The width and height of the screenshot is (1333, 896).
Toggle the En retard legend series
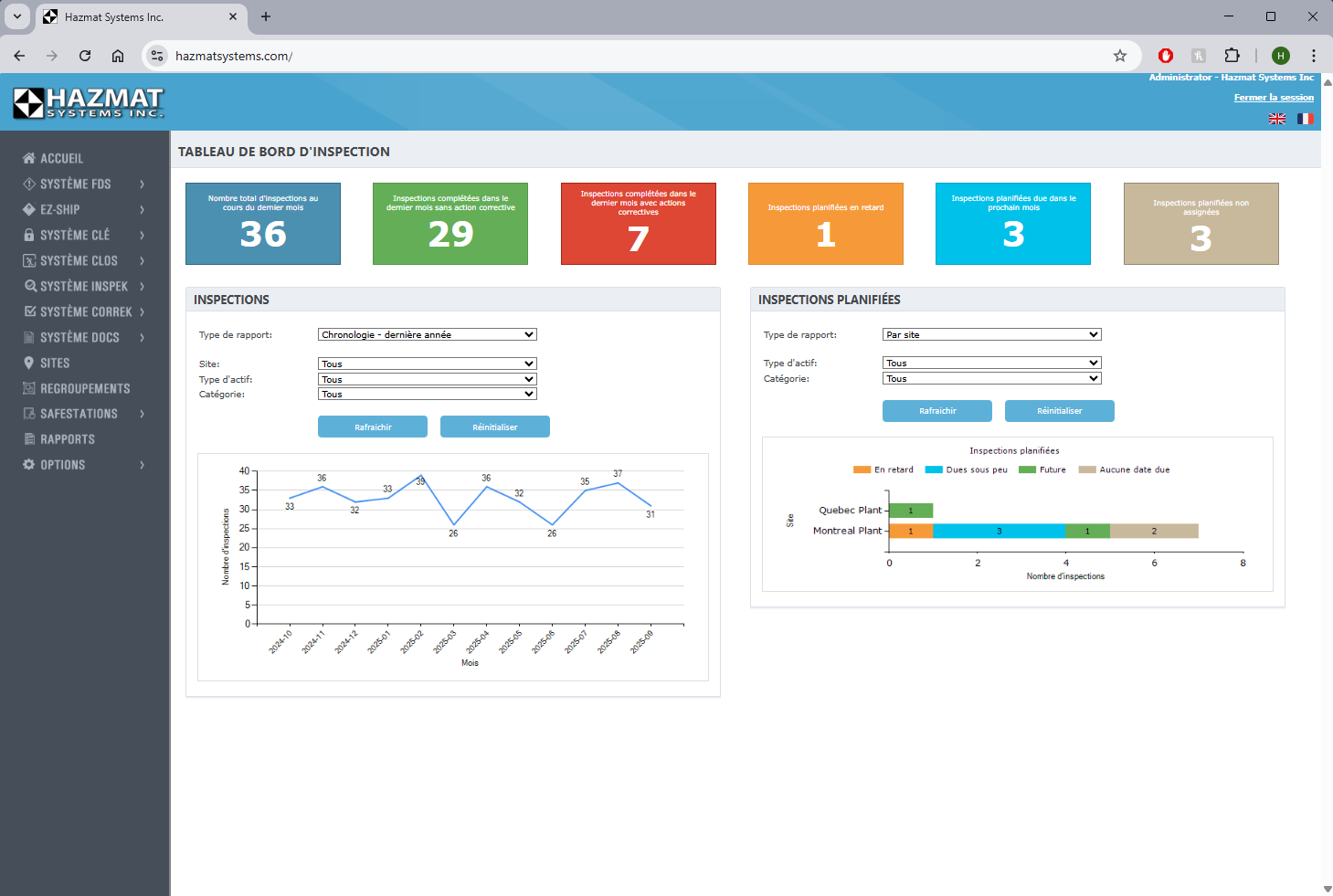coord(883,469)
